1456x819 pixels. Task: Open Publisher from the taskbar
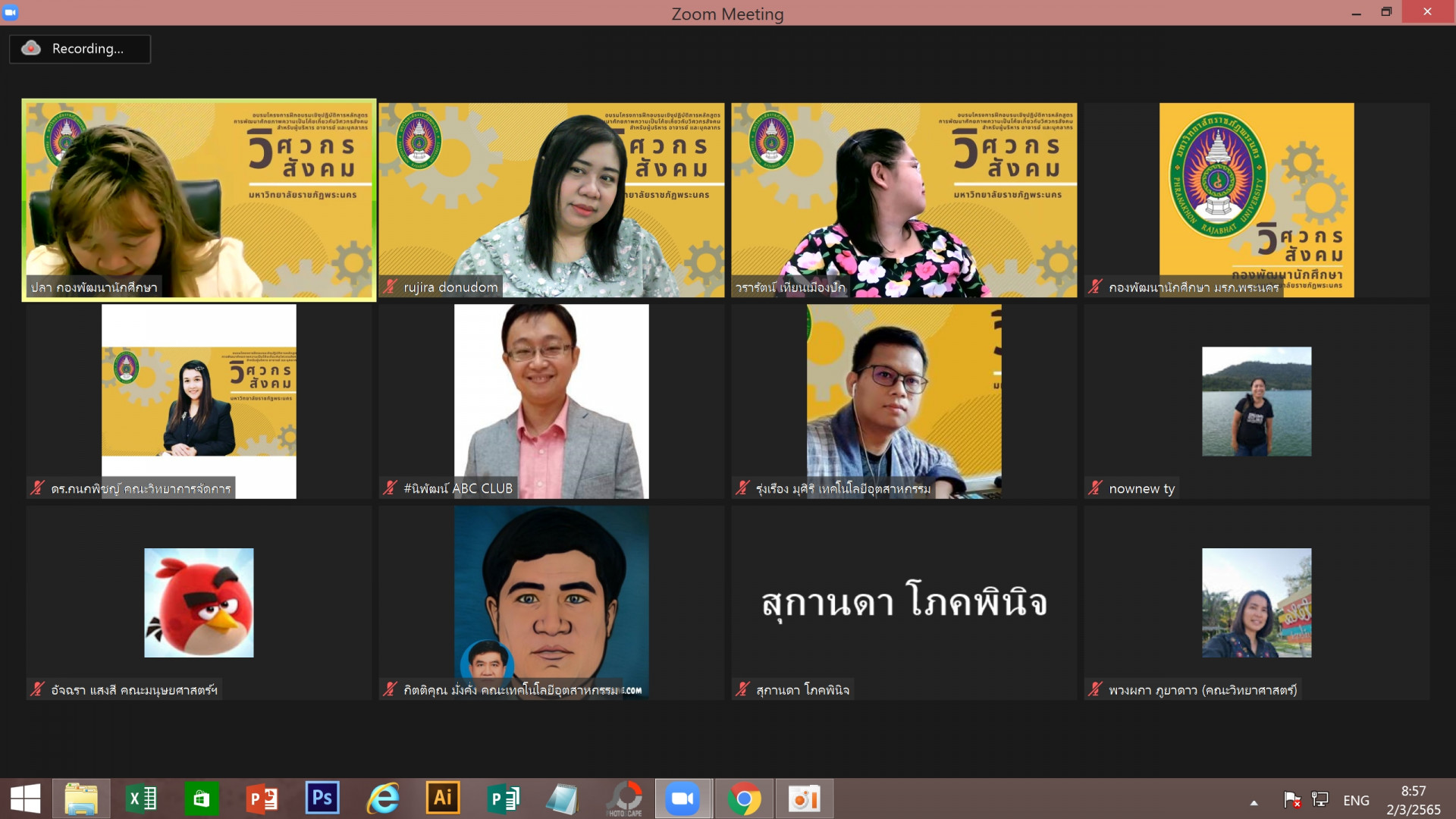(x=503, y=799)
